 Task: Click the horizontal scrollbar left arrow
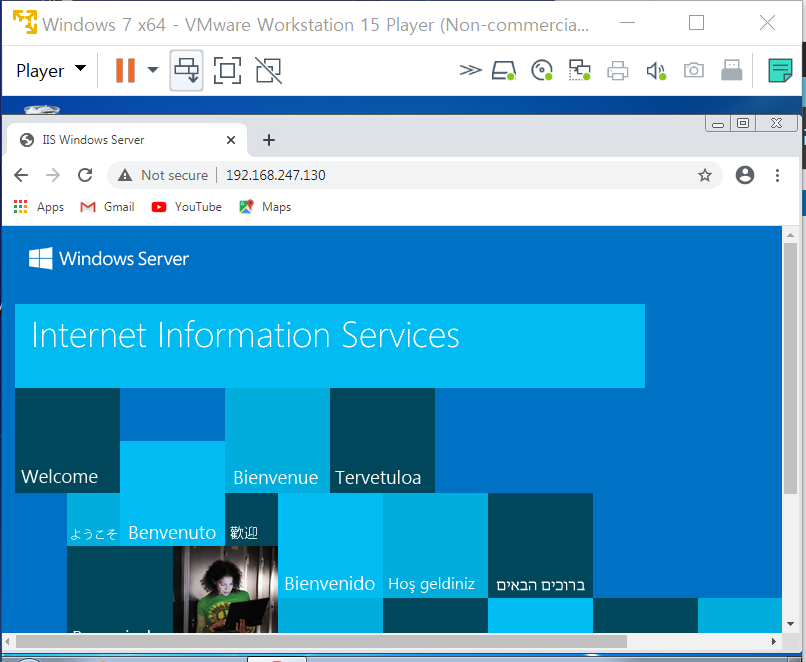[8, 641]
